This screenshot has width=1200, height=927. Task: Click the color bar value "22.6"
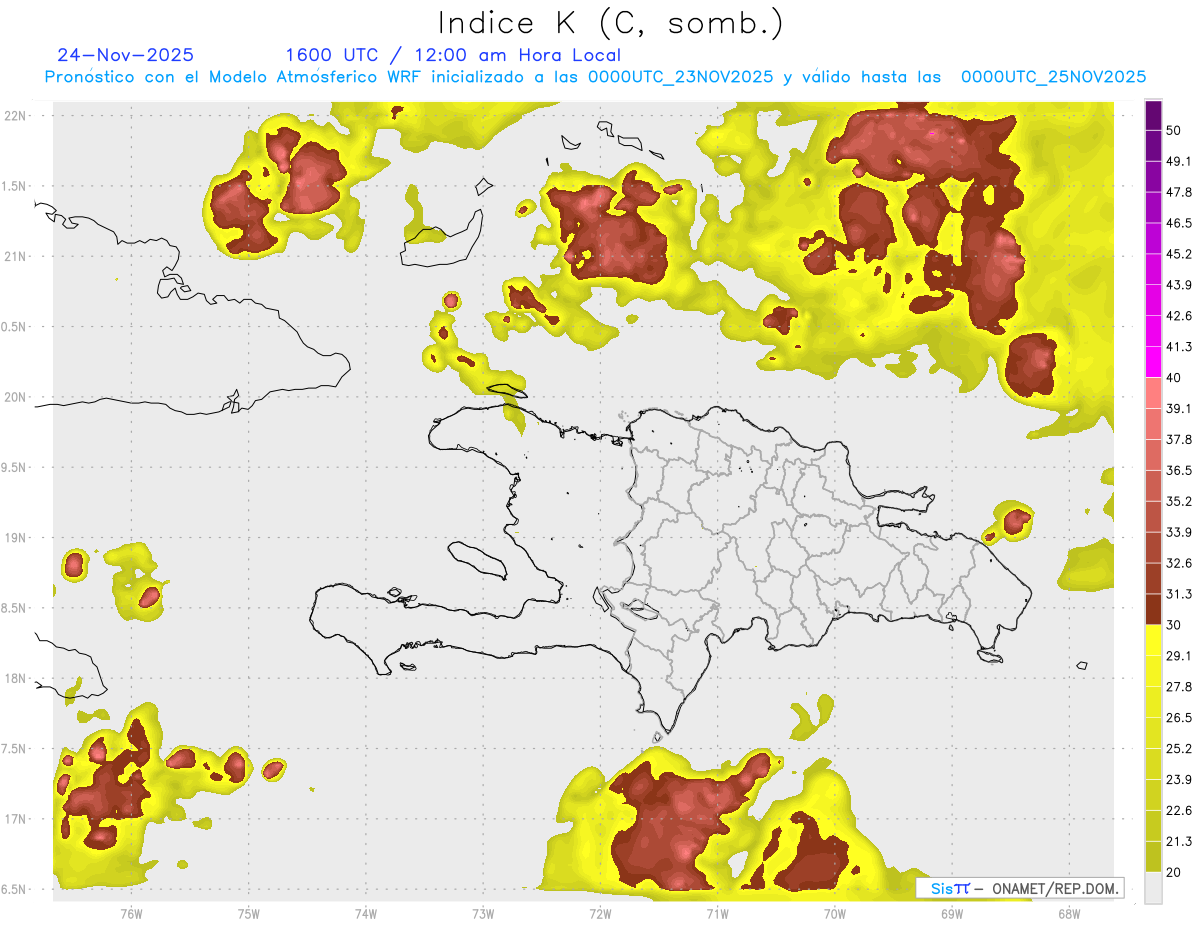point(1179,811)
